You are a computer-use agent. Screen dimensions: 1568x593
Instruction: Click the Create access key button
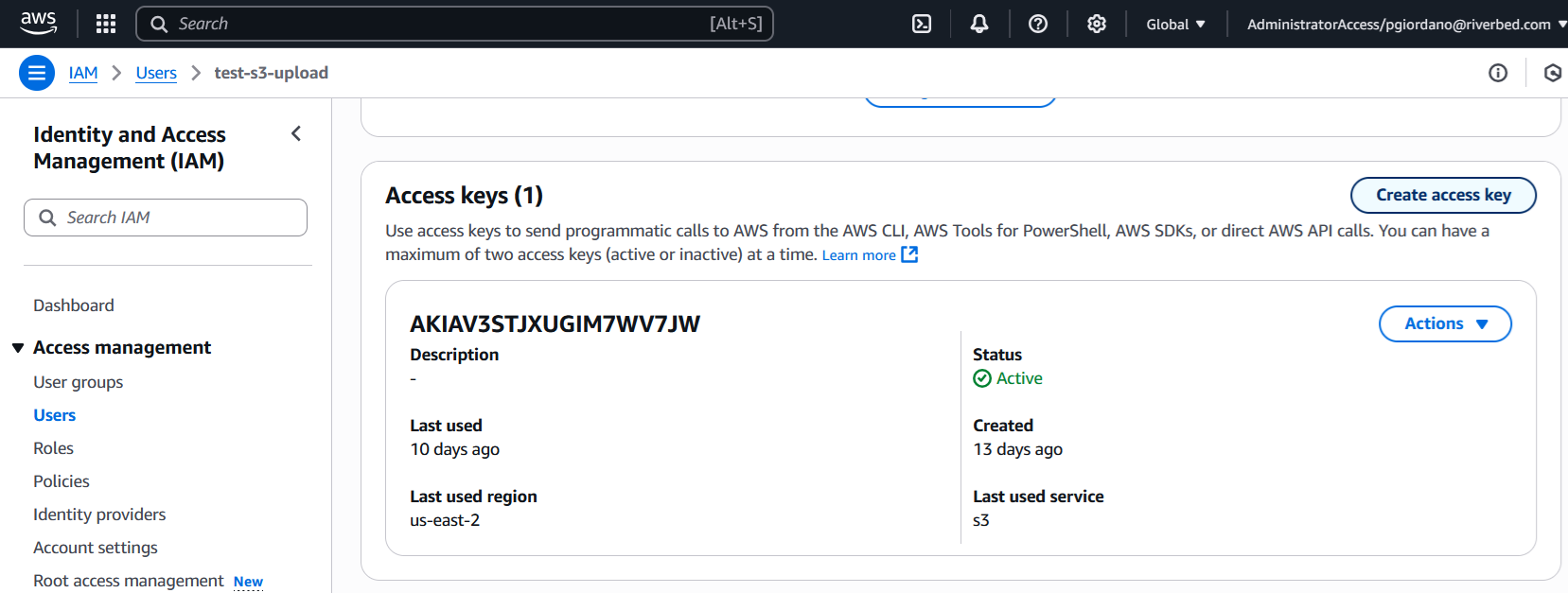tap(1443, 195)
